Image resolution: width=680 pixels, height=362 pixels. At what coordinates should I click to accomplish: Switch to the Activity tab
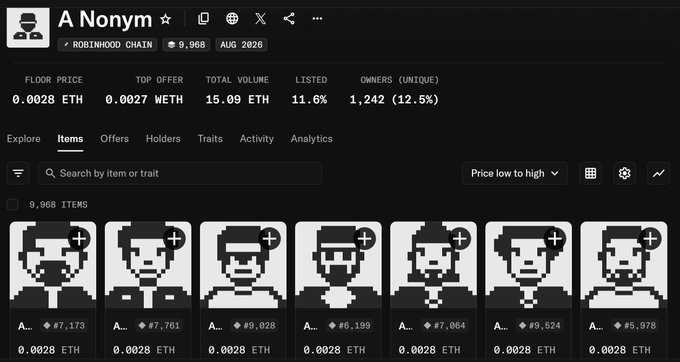click(x=257, y=139)
